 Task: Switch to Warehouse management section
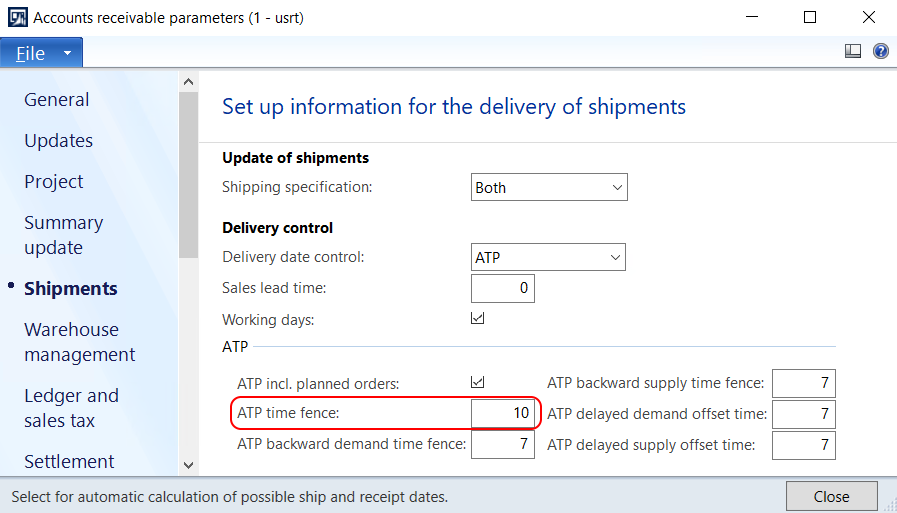[x=80, y=342]
